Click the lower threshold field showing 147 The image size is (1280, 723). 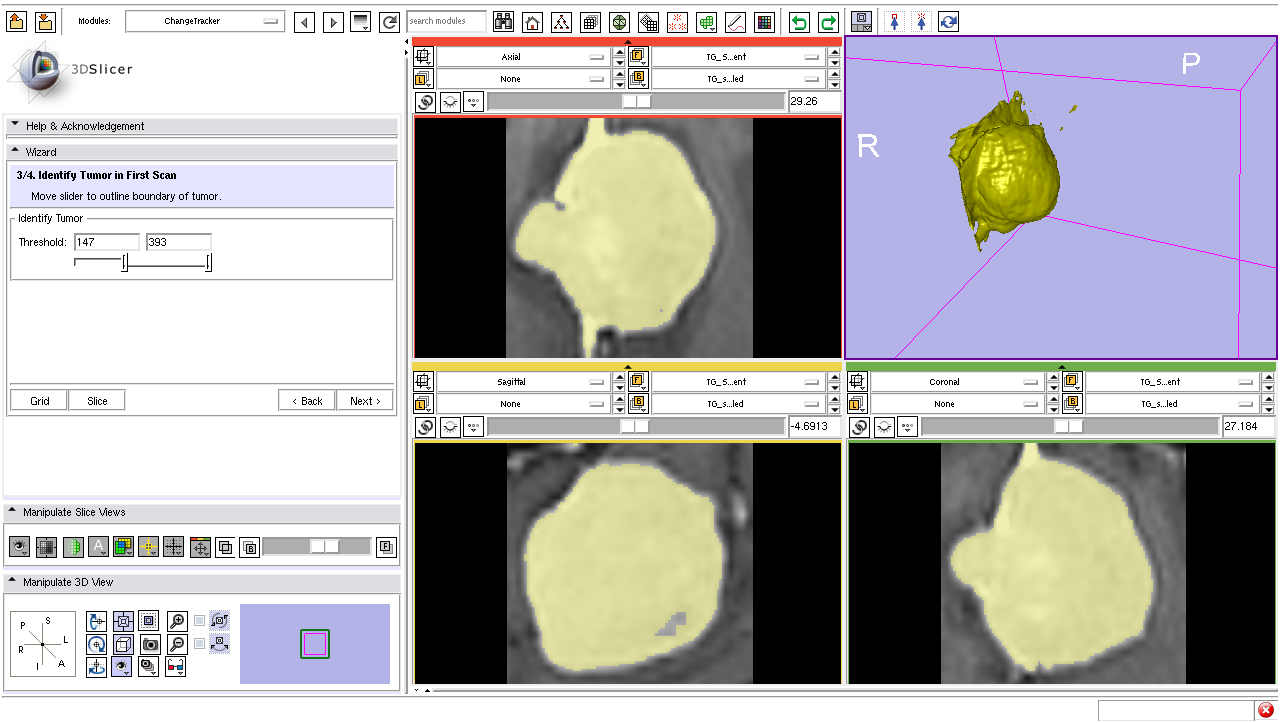click(106, 242)
